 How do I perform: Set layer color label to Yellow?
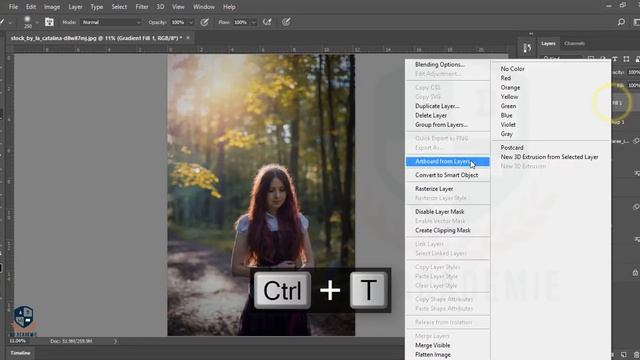(x=509, y=97)
